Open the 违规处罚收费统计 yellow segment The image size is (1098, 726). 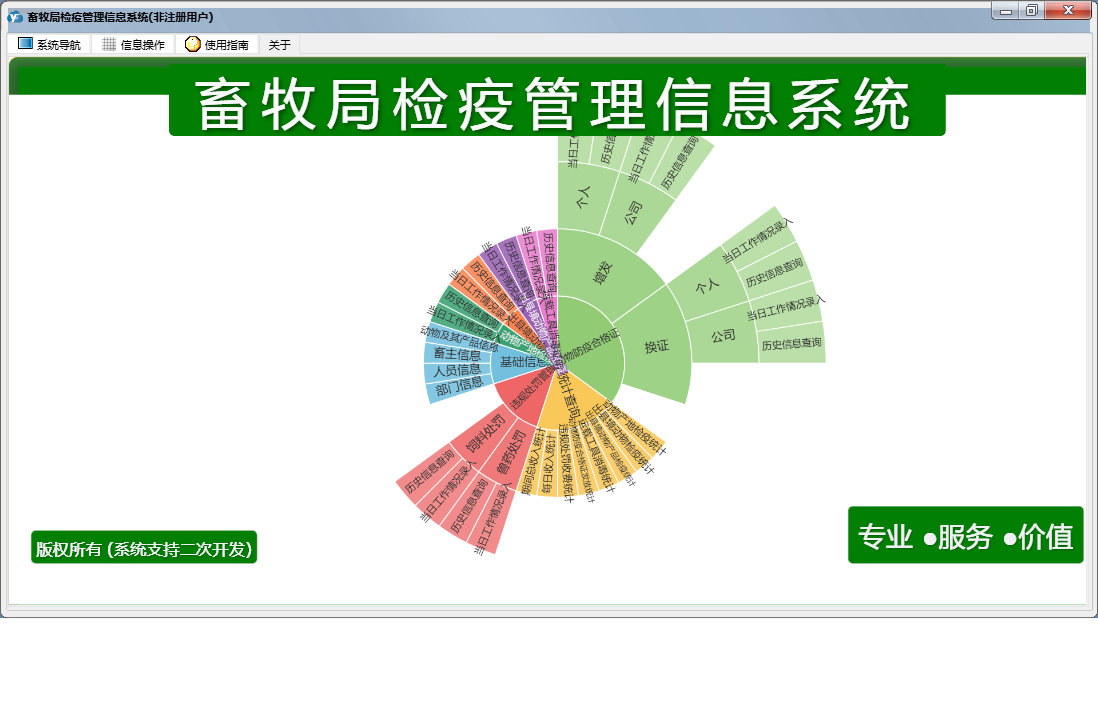566,463
